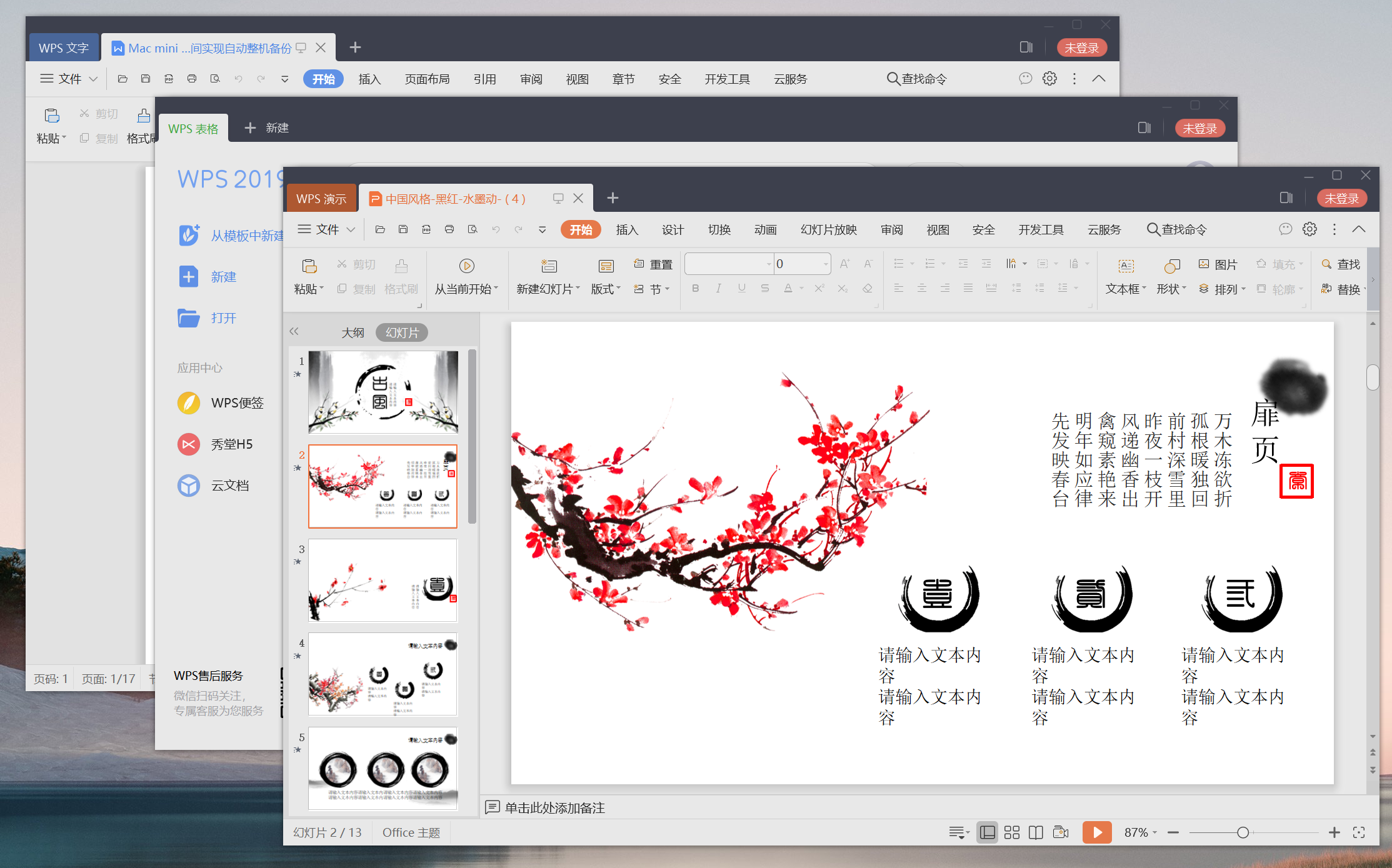Toggle Slides (幻灯片) panel view
Screen dimensions: 1392x868
(x=402, y=332)
